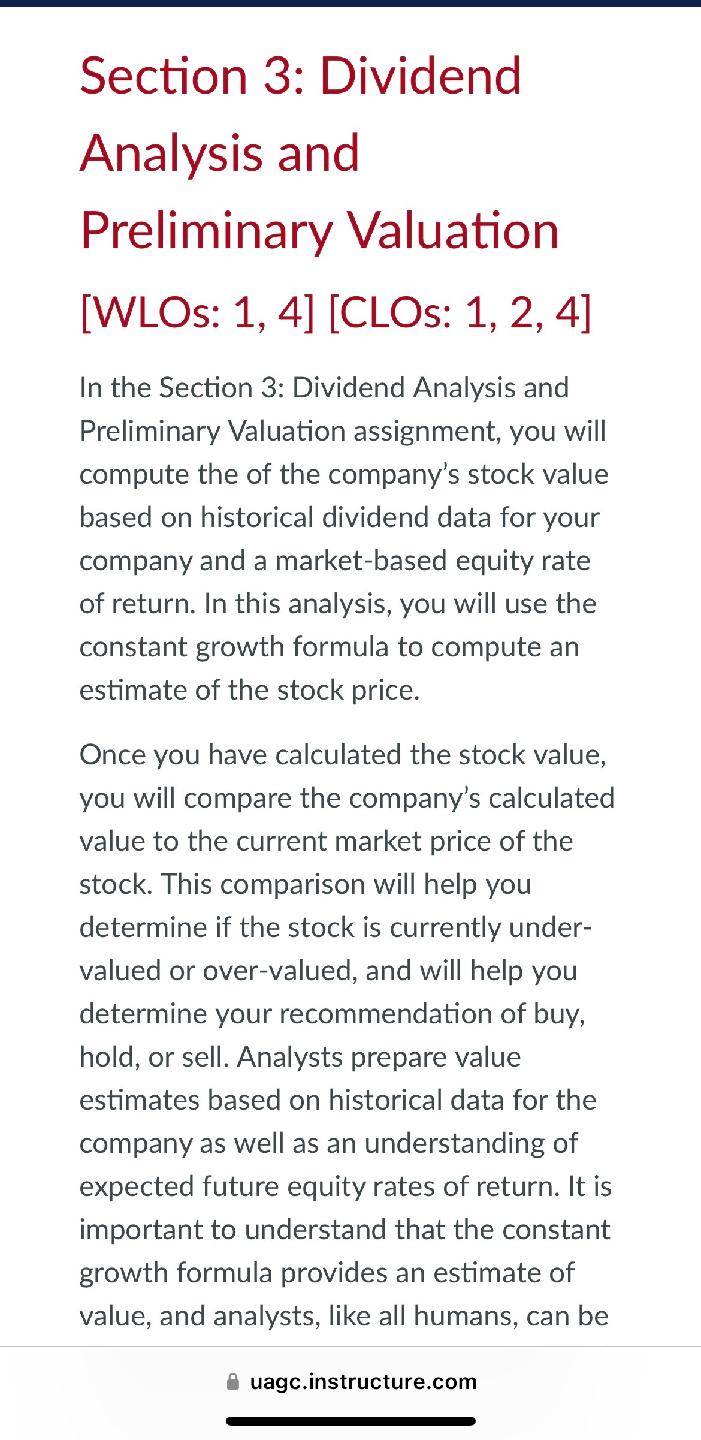The image size is (701, 1440).
Task: Click "hold, or sell." text
Action: [x=153, y=1056]
